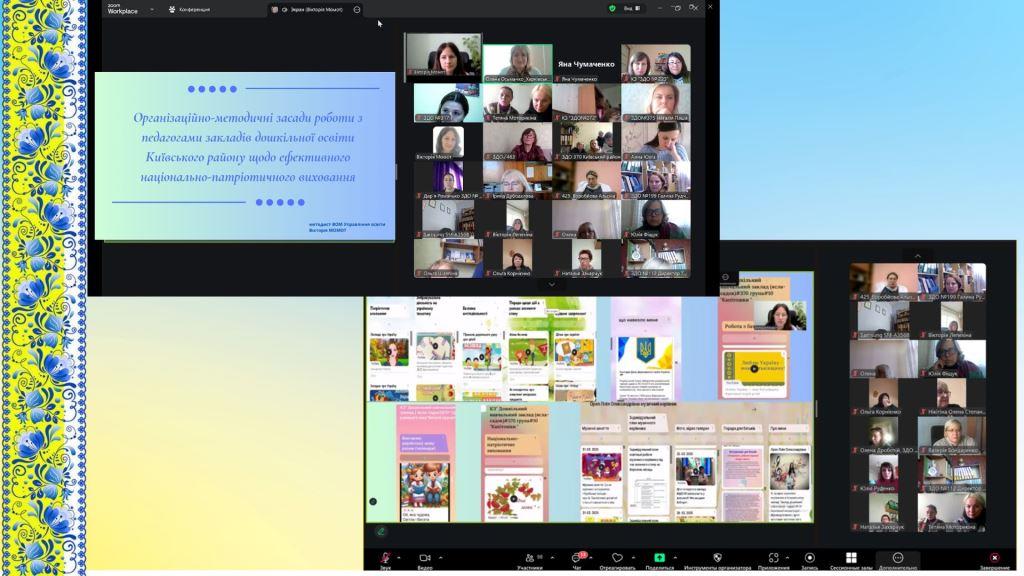Click the green encryption shield in title bar

coord(613,8)
